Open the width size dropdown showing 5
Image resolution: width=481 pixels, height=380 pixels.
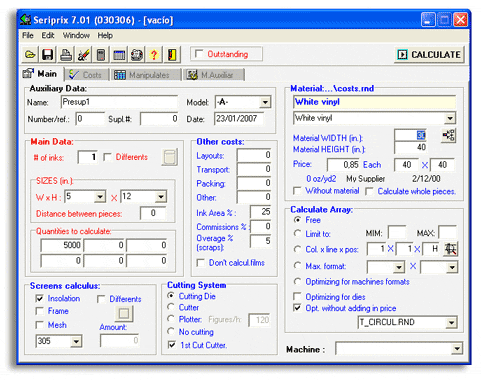pyautogui.click(x=100, y=197)
